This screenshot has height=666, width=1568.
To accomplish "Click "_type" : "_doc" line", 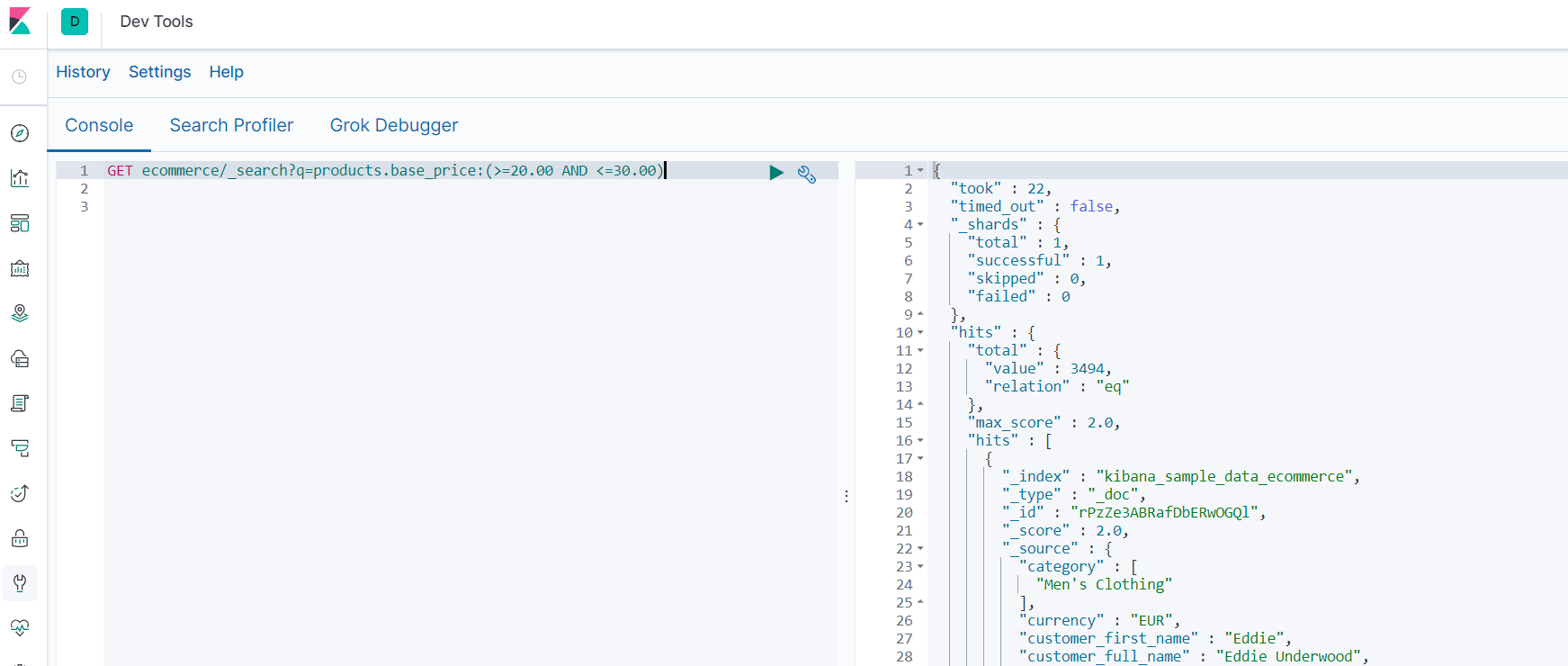I will point(1074,494).
